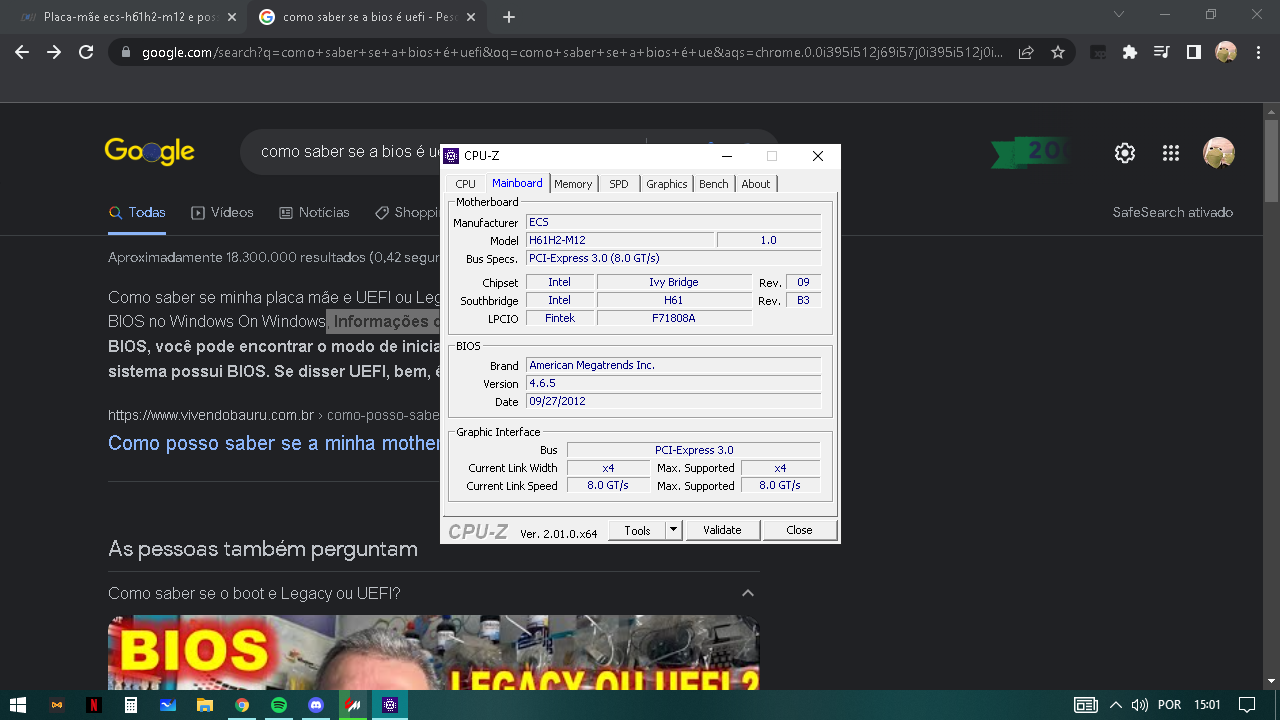Switch to Chrome in taskbar
This screenshot has height=720, width=1280.
click(x=242, y=705)
